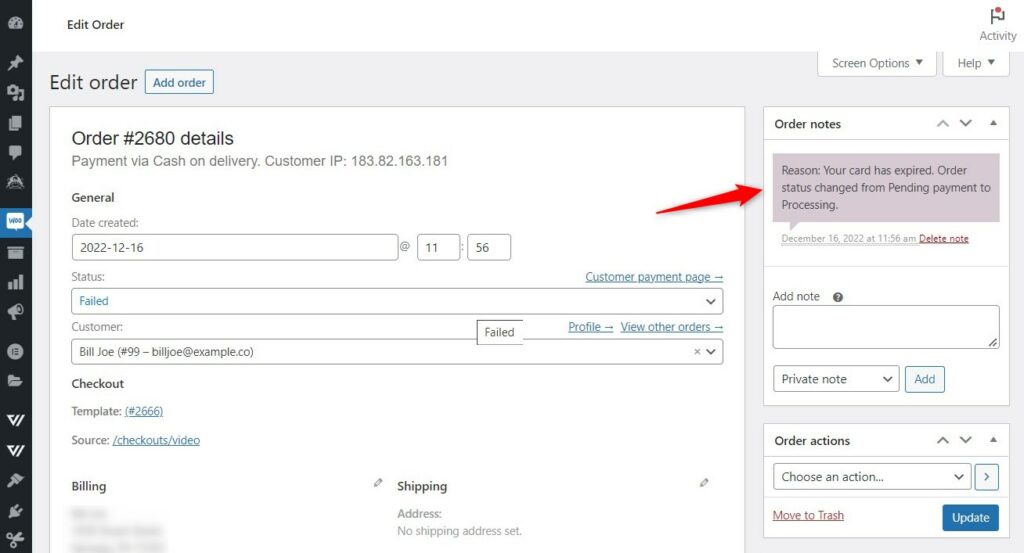View other orders of this customer
The height and width of the screenshot is (553, 1024).
671,326
